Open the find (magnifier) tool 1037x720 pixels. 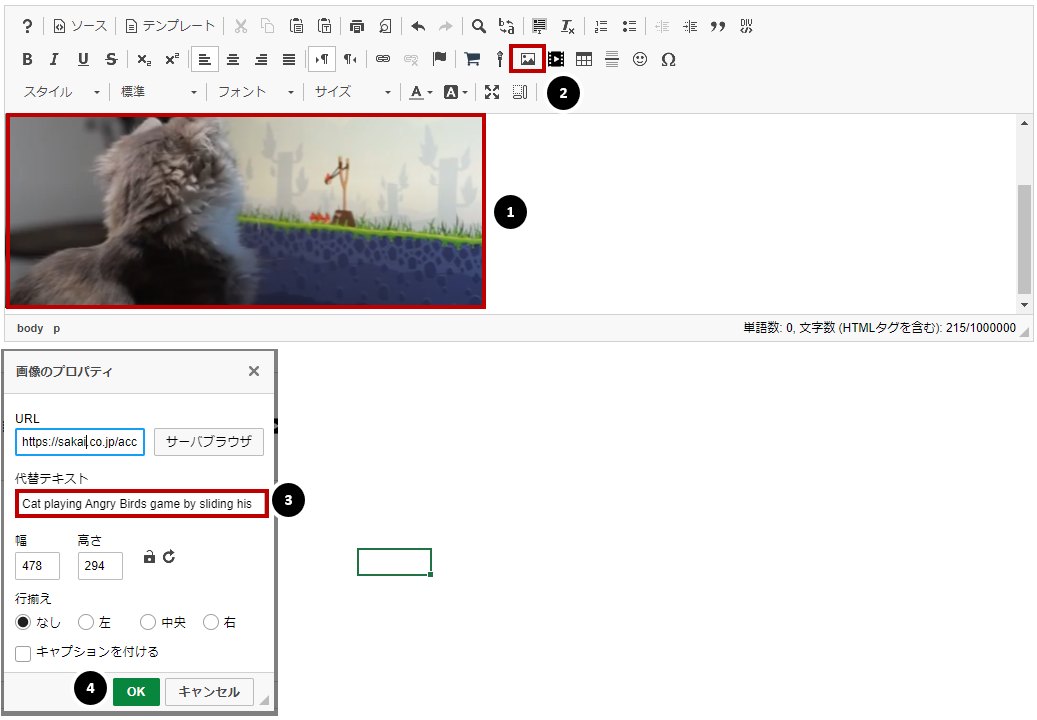(479, 26)
